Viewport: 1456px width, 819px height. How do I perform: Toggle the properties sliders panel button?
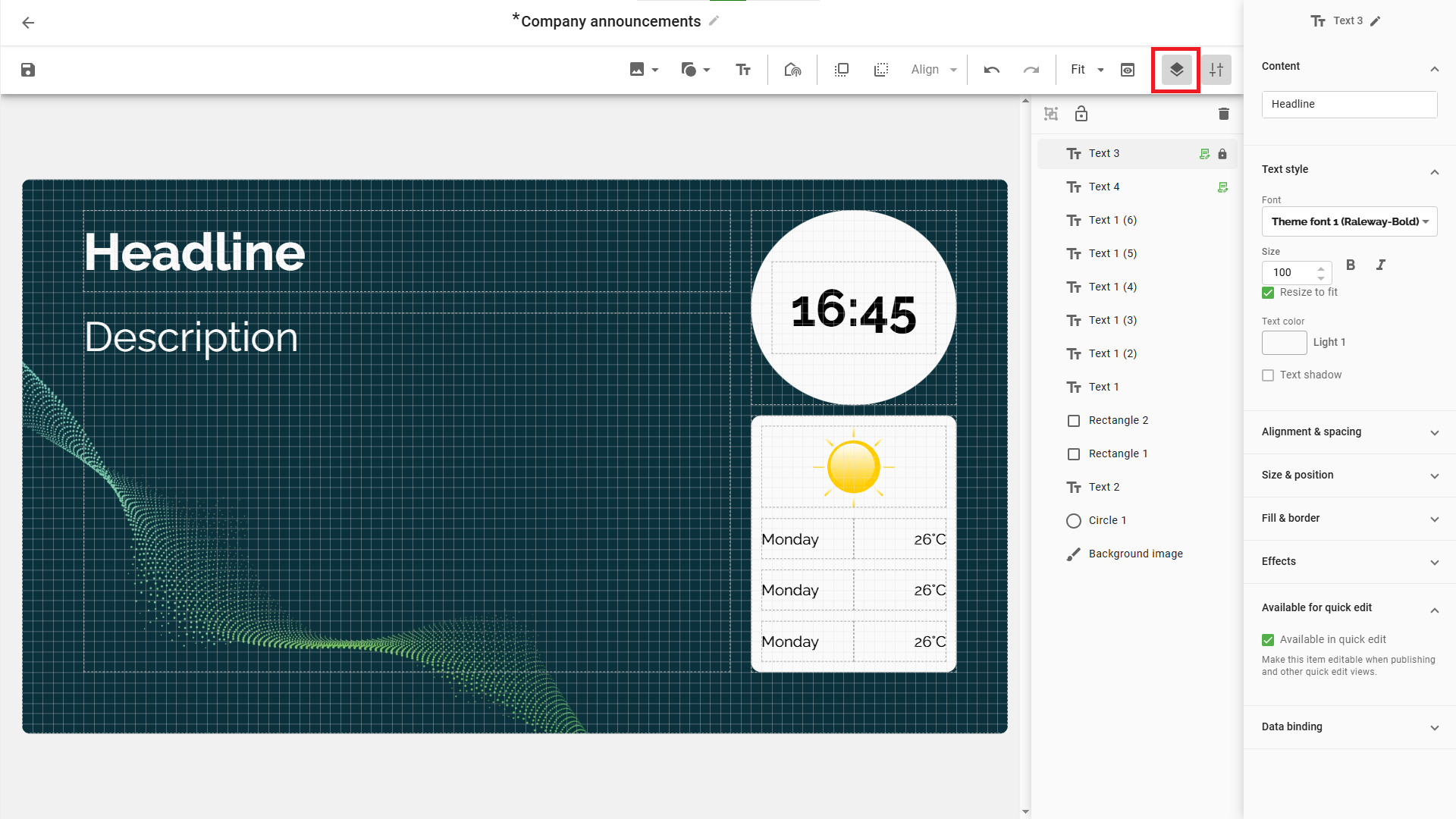click(x=1216, y=70)
